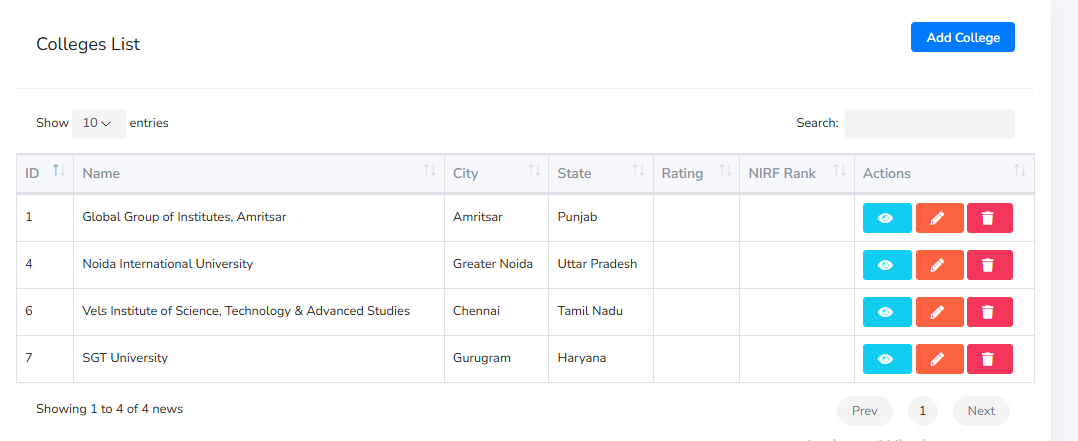Delete the Vels Institute entry

tap(989, 312)
